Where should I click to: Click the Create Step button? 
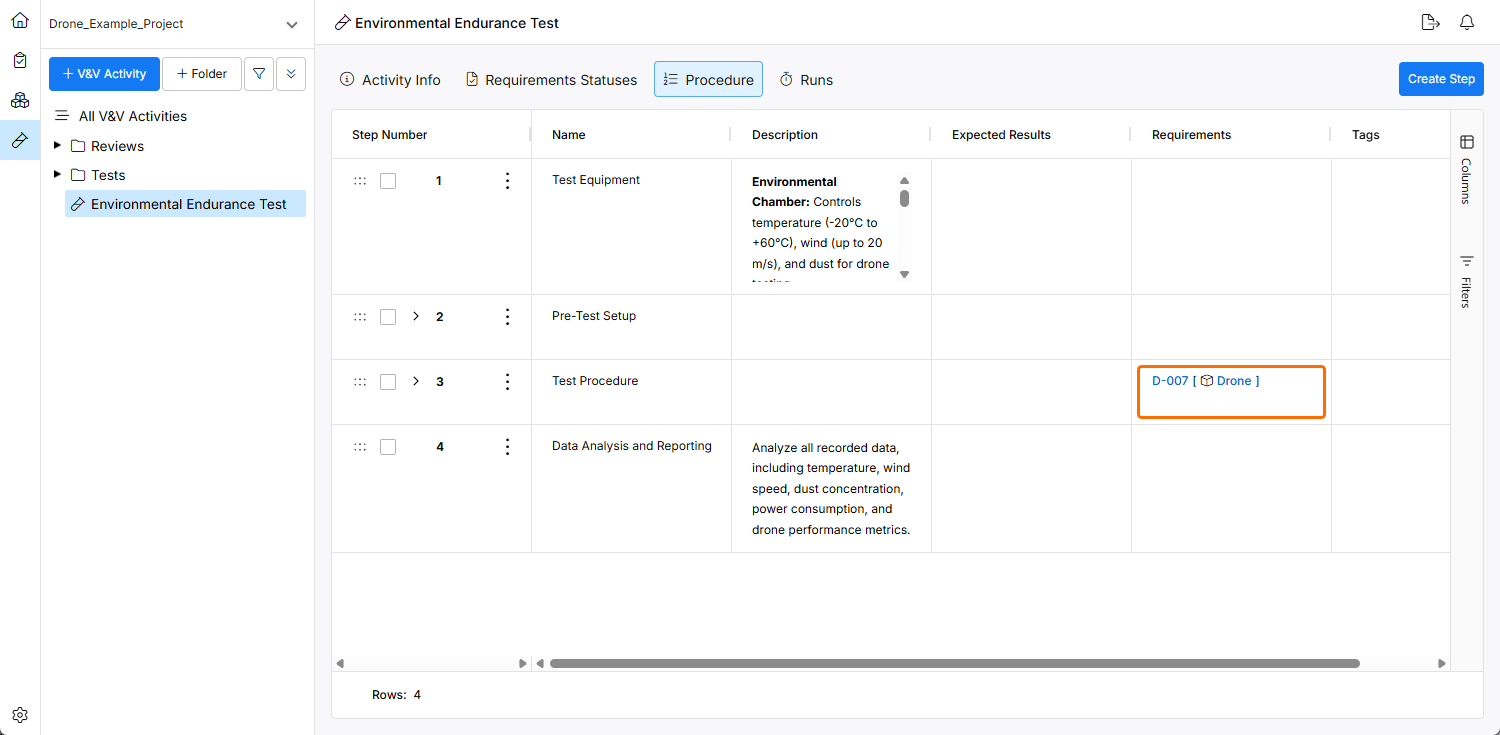tap(1440, 79)
